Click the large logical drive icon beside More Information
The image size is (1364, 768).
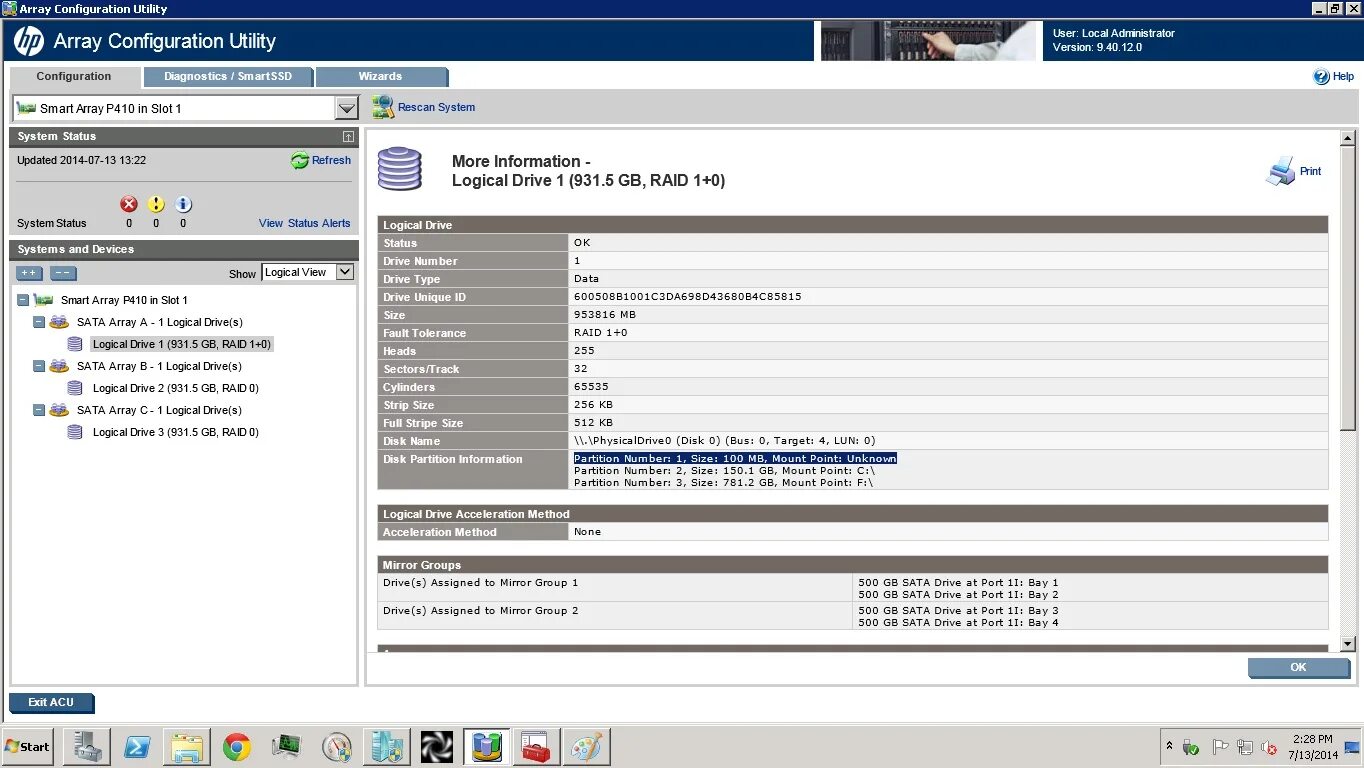[399, 170]
